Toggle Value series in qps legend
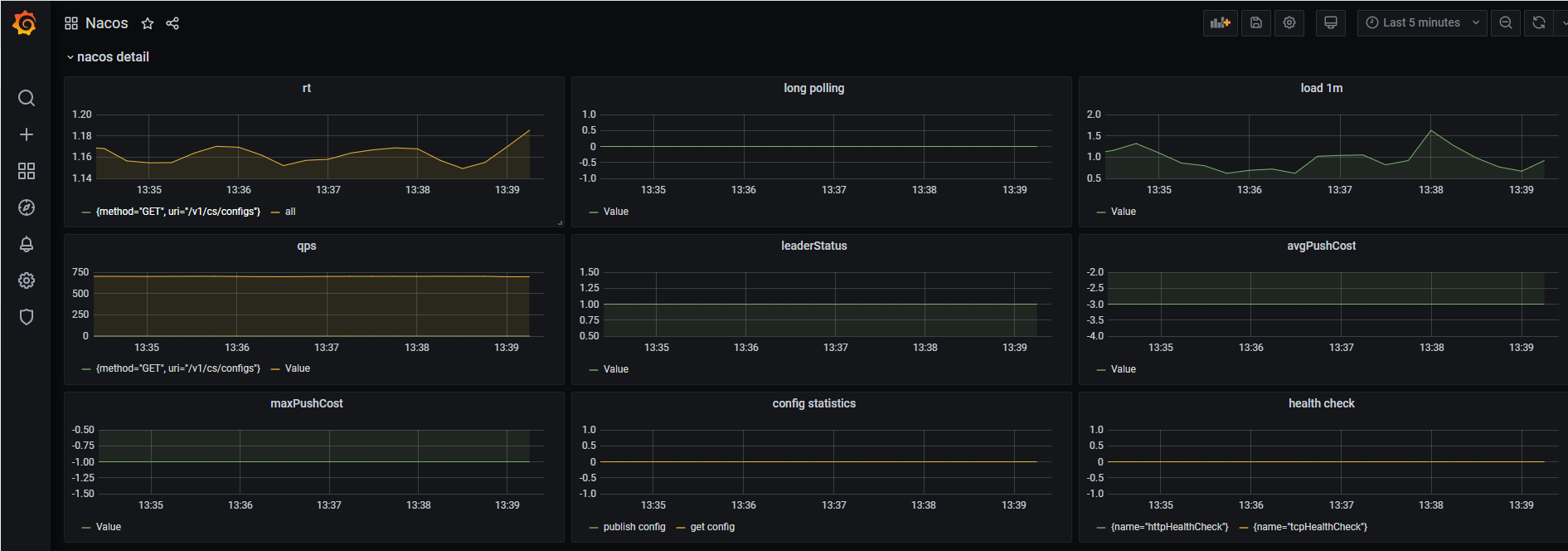 pyautogui.click(x=298, y=368)
